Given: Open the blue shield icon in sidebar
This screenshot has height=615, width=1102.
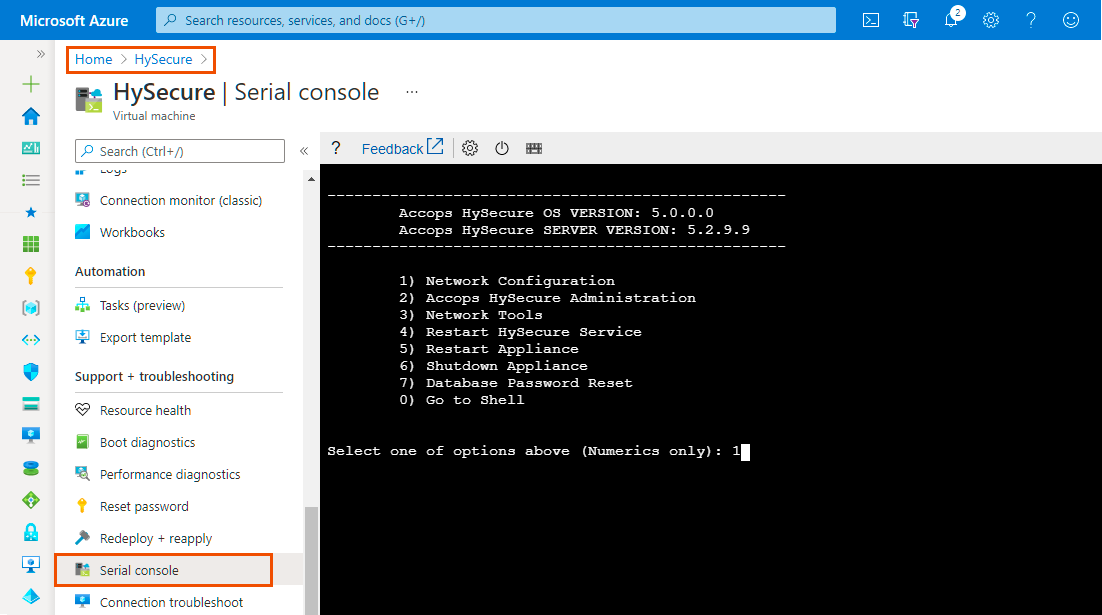Looking at the screenshot, I should coord(31,372).
